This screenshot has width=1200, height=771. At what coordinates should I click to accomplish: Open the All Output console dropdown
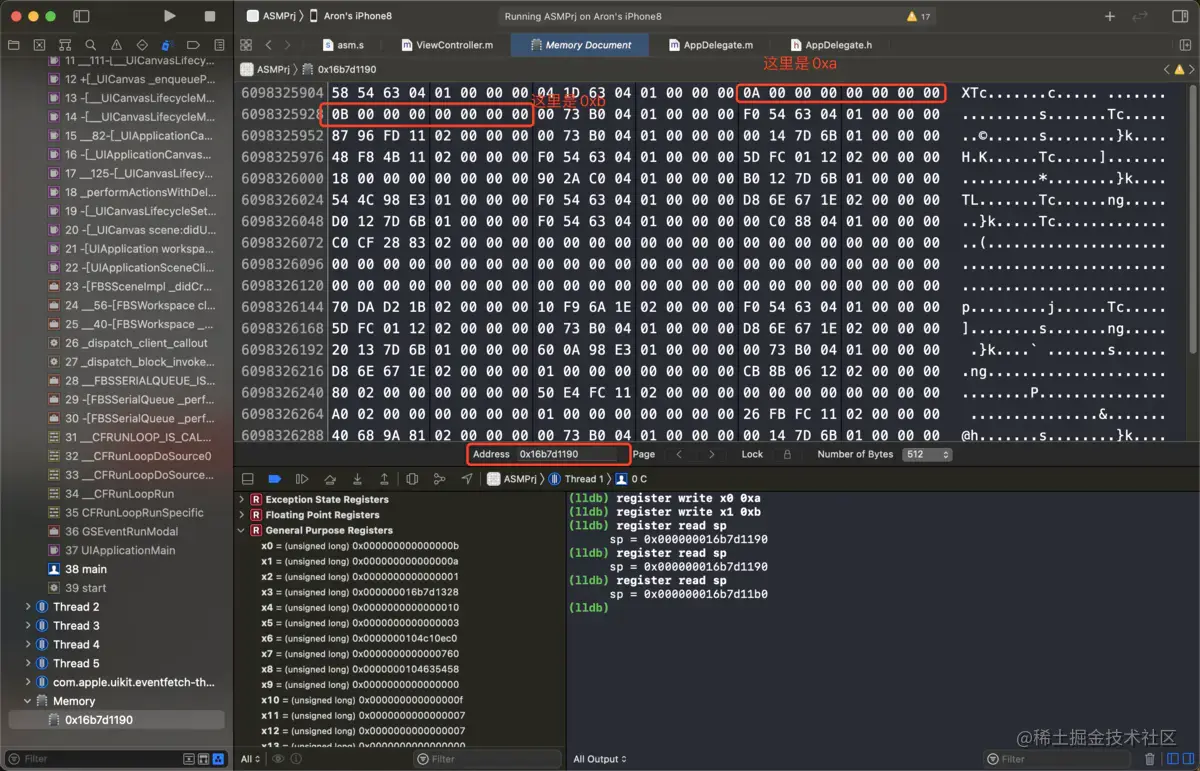600,759
